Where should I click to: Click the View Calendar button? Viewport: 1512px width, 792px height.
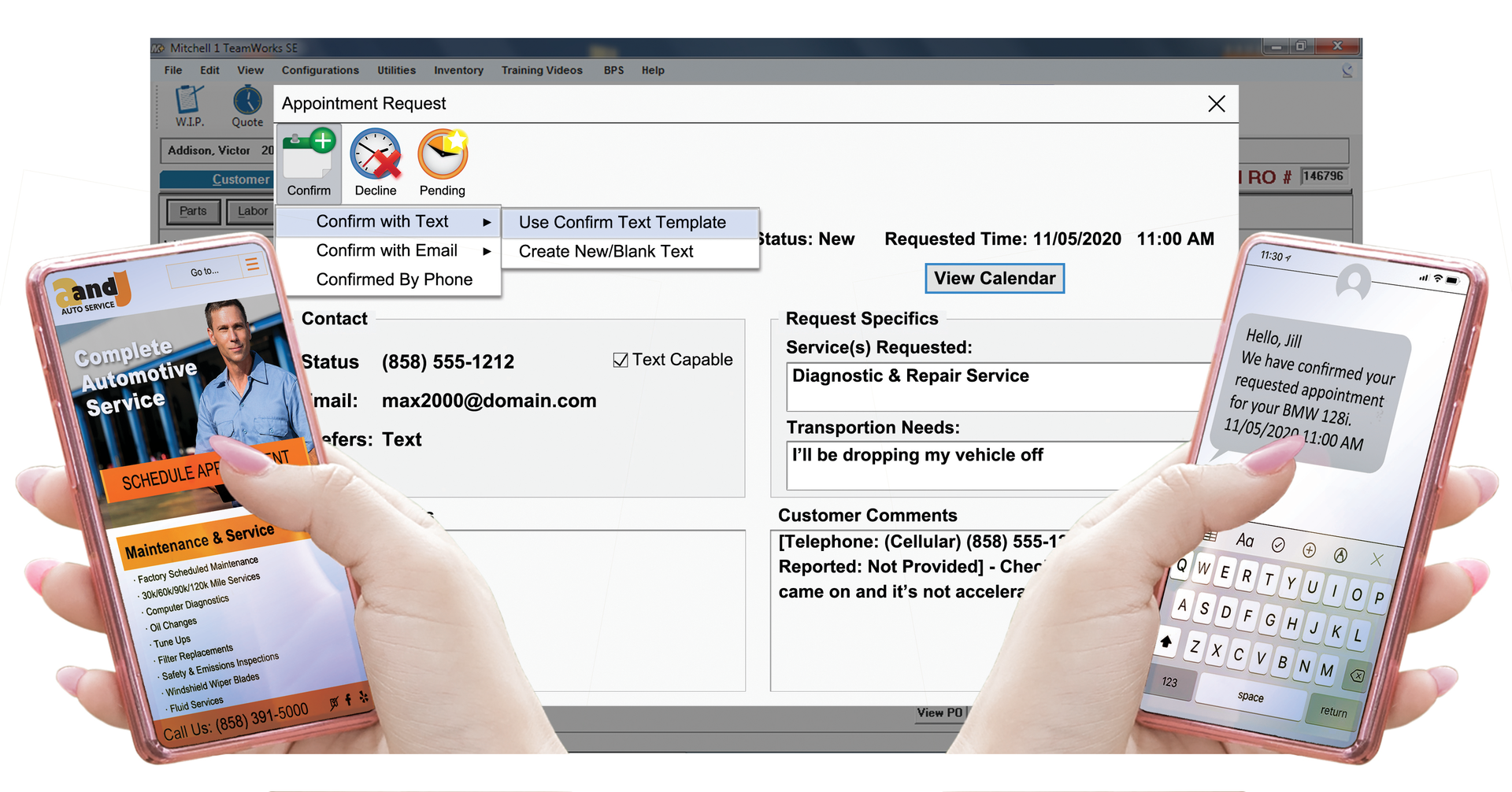tap(995, 278)
